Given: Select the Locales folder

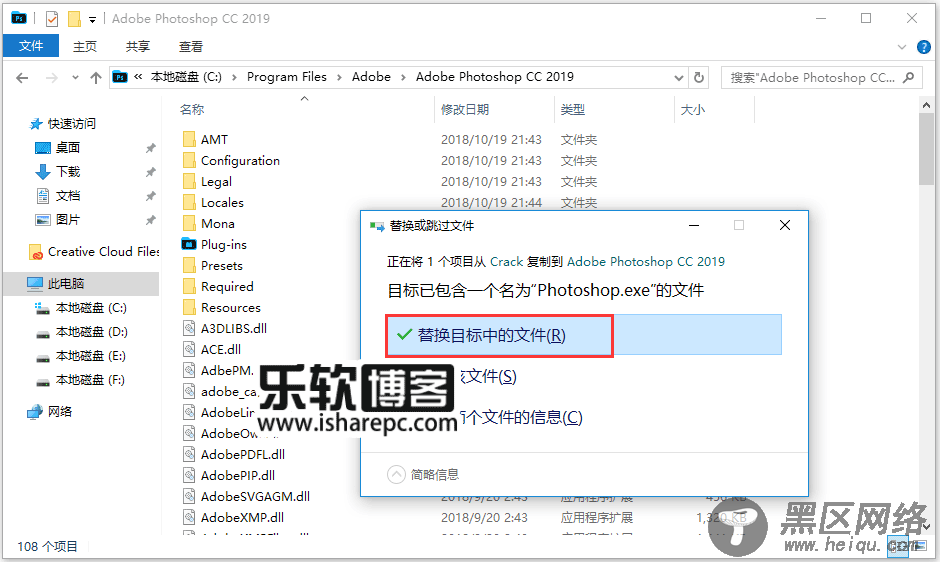Looking at the screenshot, I should 222,202.
